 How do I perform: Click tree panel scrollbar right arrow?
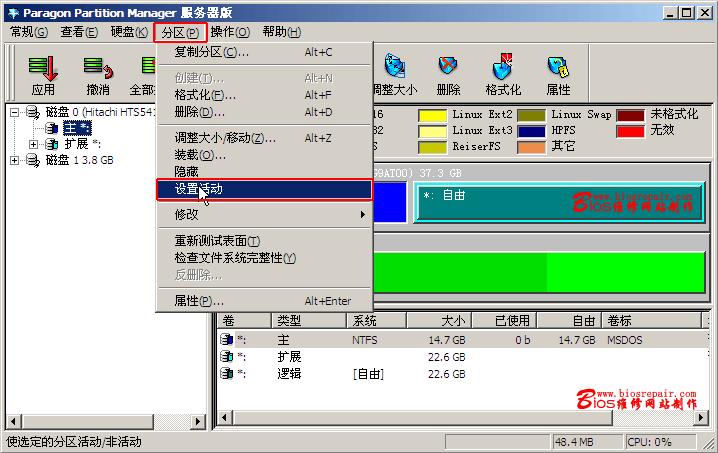tap(198, 421)
